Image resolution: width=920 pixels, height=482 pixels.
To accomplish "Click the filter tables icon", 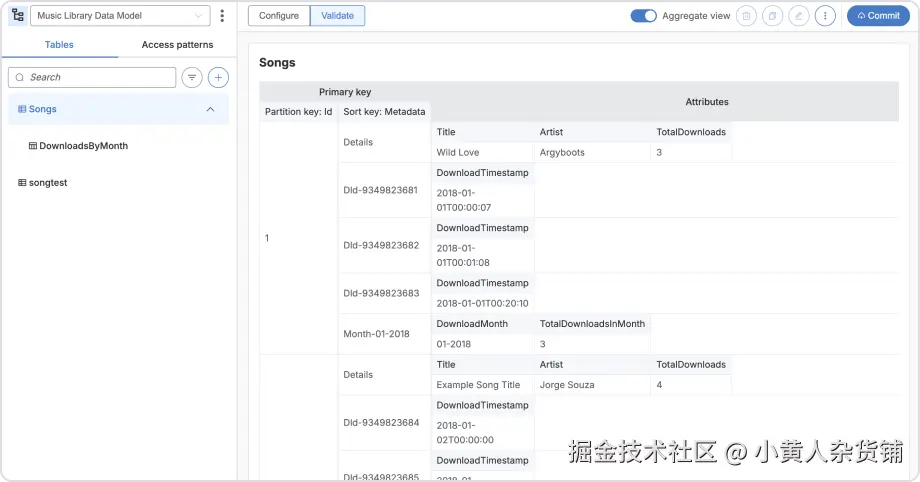I will coord(192,77).
